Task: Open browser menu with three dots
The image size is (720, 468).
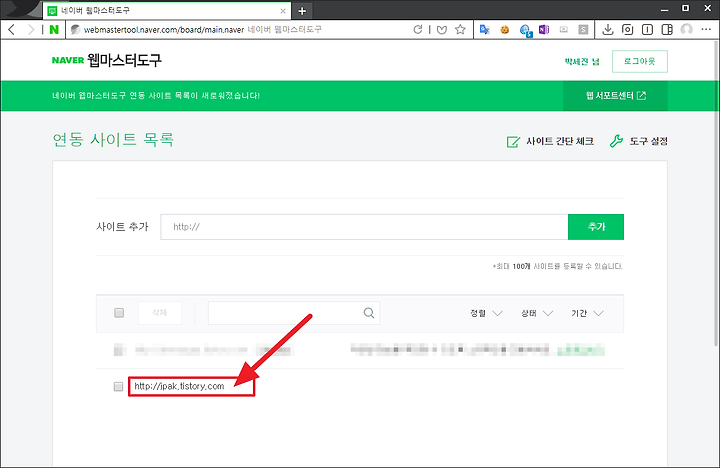Action: pos(706,29)
